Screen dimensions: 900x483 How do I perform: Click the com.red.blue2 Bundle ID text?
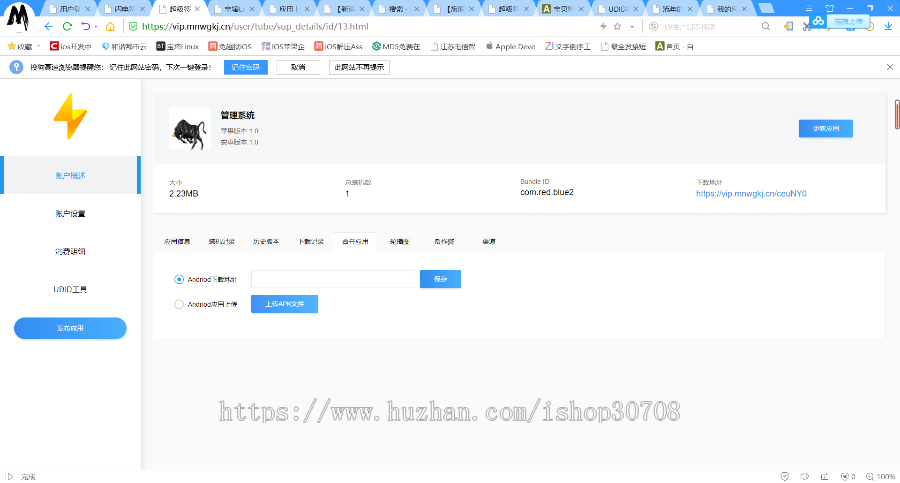546,192
